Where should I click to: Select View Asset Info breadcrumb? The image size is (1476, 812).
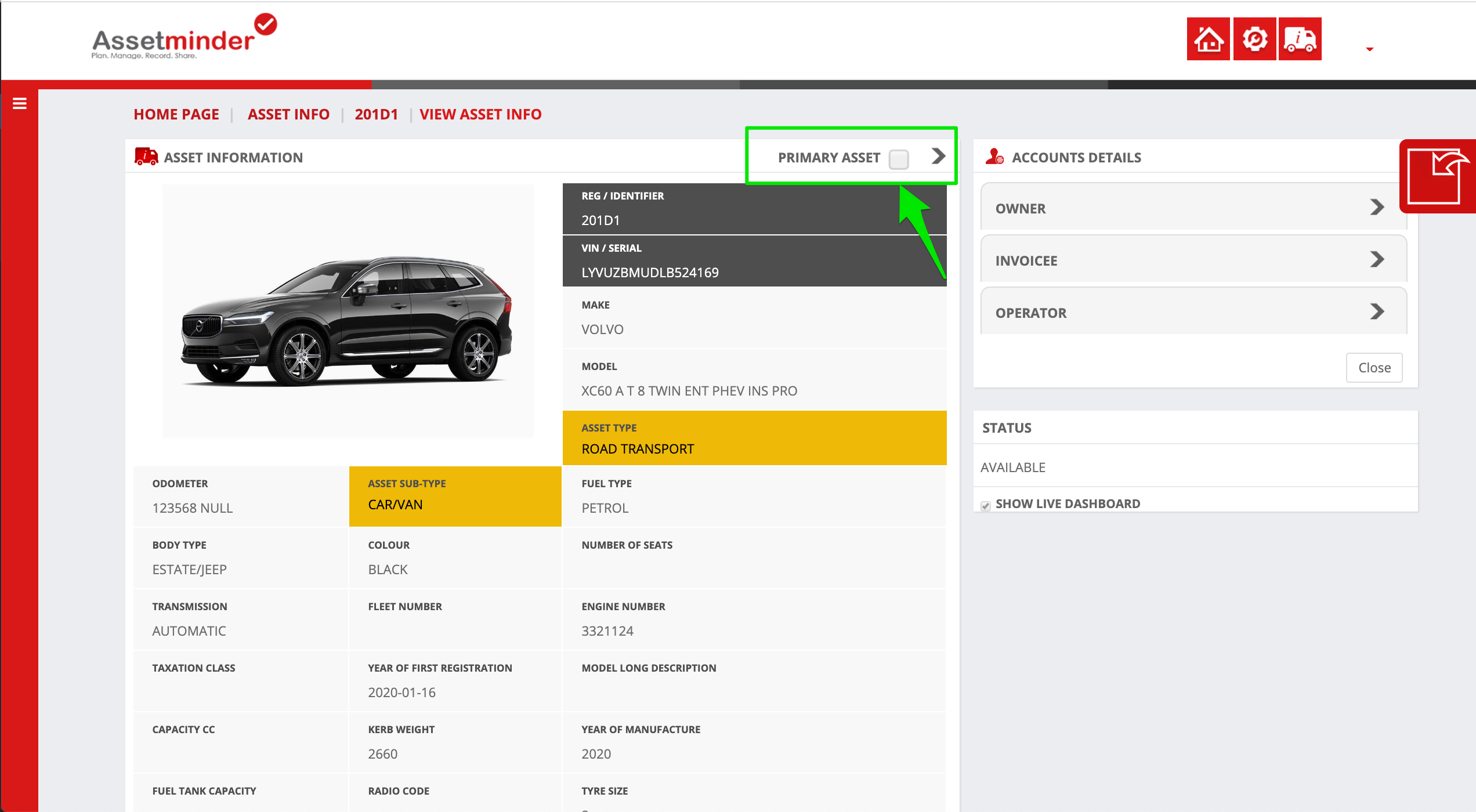480,114
